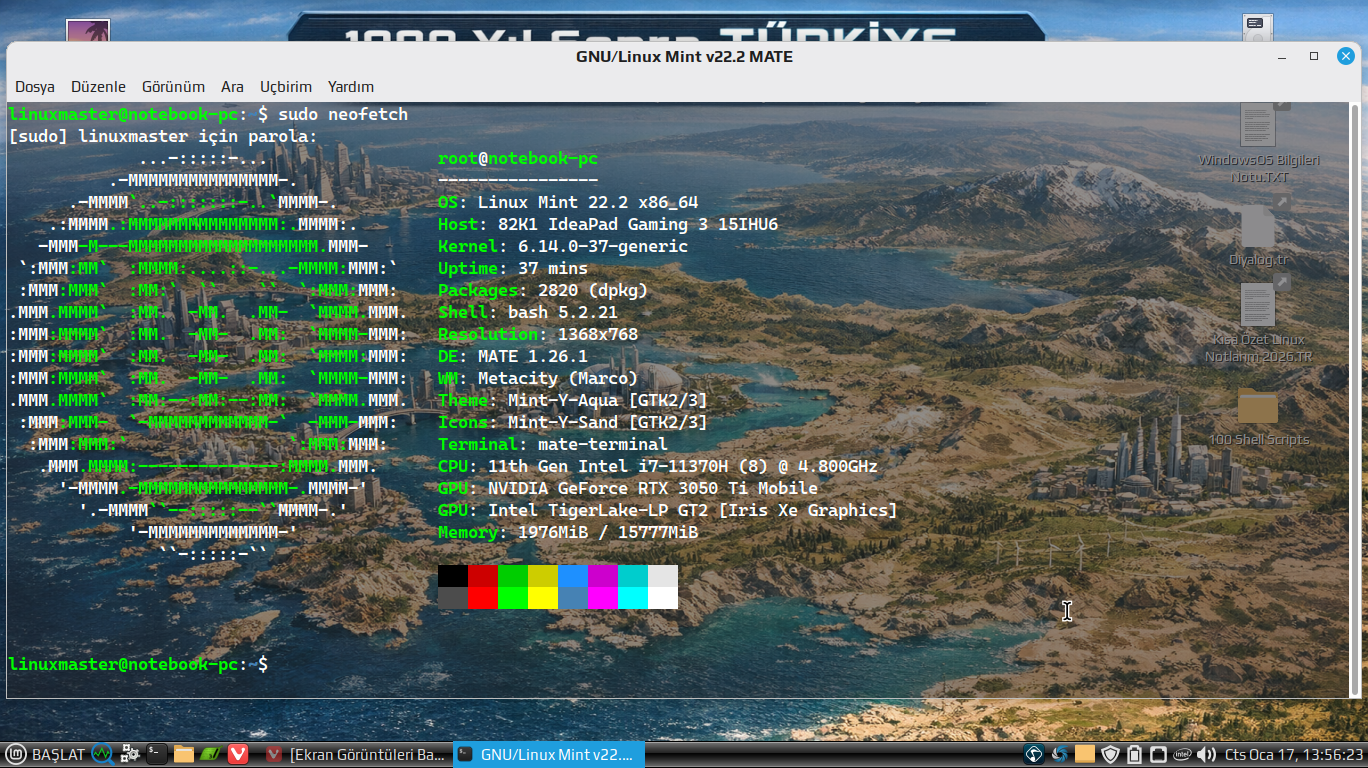Launch the system monitor from the panel
The image size is (1368, 768).
coord(102,754)
